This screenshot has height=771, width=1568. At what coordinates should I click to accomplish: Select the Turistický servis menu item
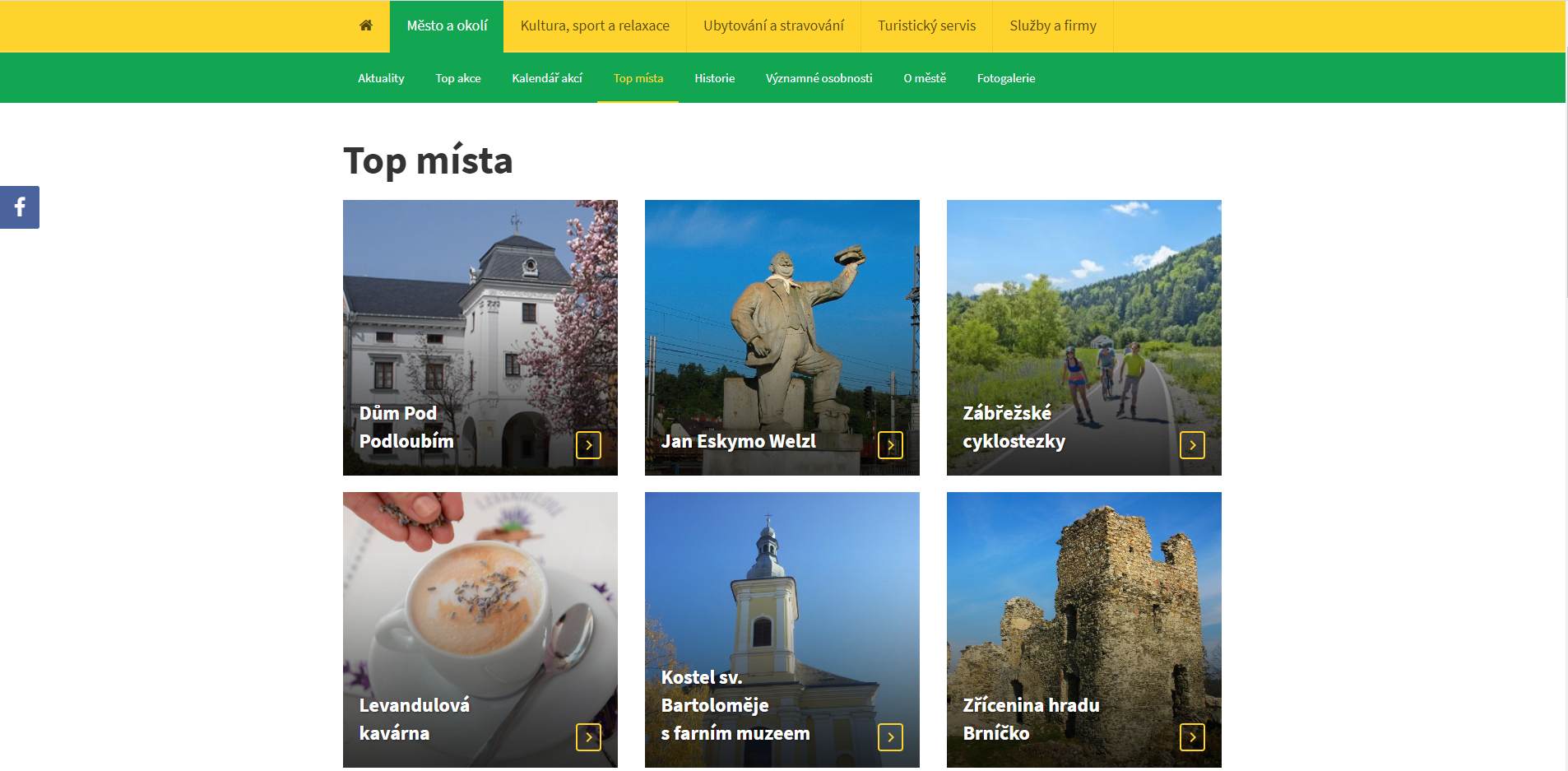click(926, 26)
